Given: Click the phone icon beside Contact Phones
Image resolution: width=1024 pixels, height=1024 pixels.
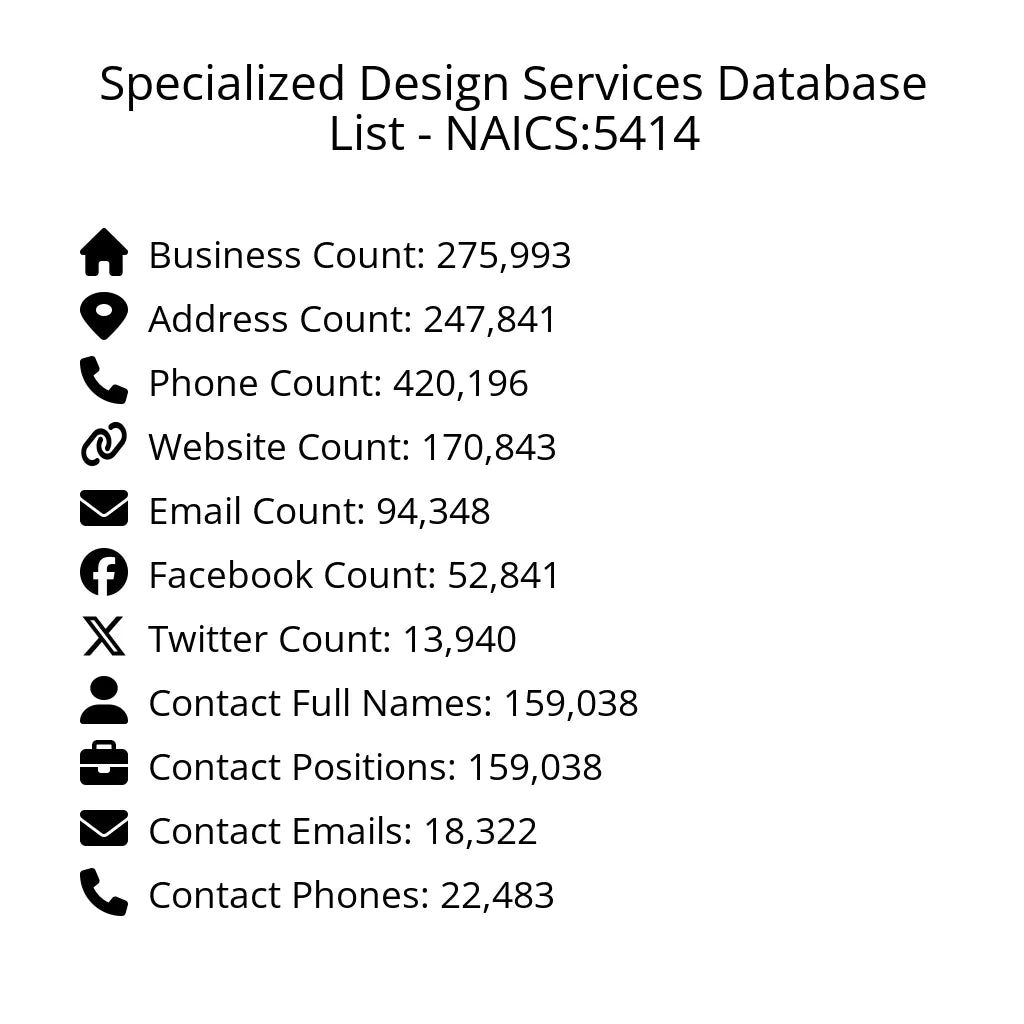Looking at the screenshot, I should [104, 893].
